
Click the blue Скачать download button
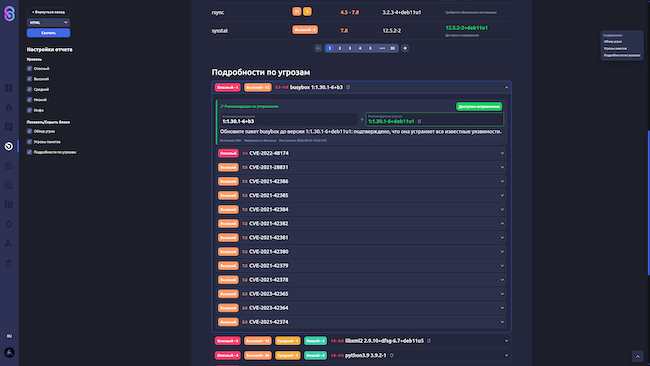point(49,33)
